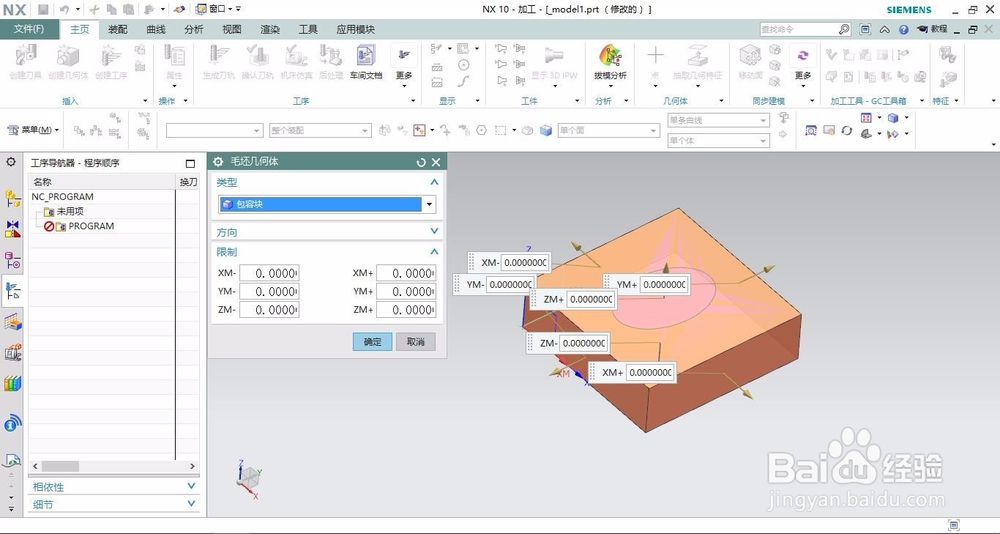Click the navigator settings gear icon
This screenshot has width=1000, height=534.
pos(11,162)
